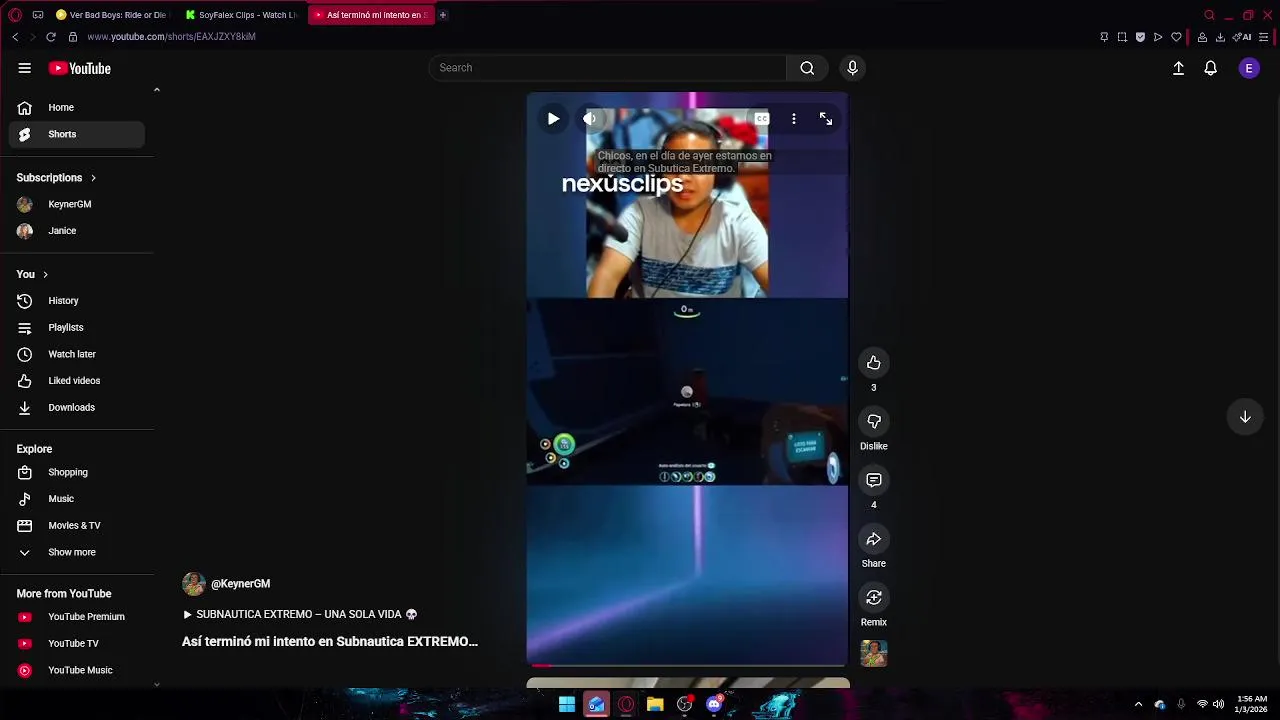This screenshot has height=720, width=1280.
Task: Remix this Short
Action: 874,597
